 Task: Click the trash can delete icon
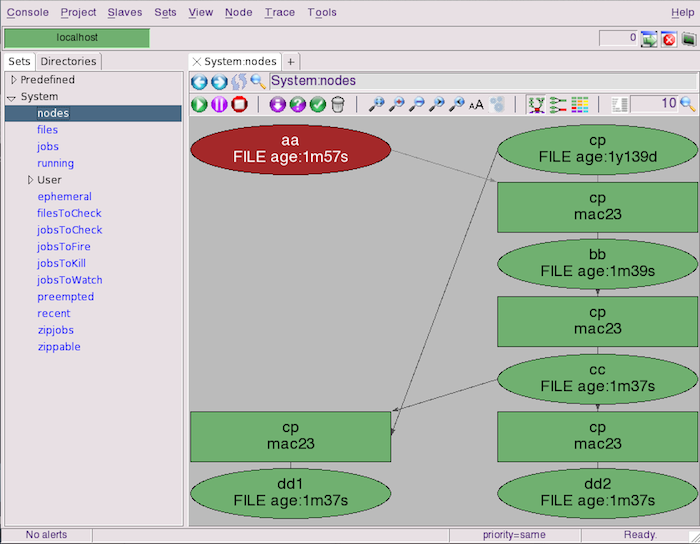(338, 104)
